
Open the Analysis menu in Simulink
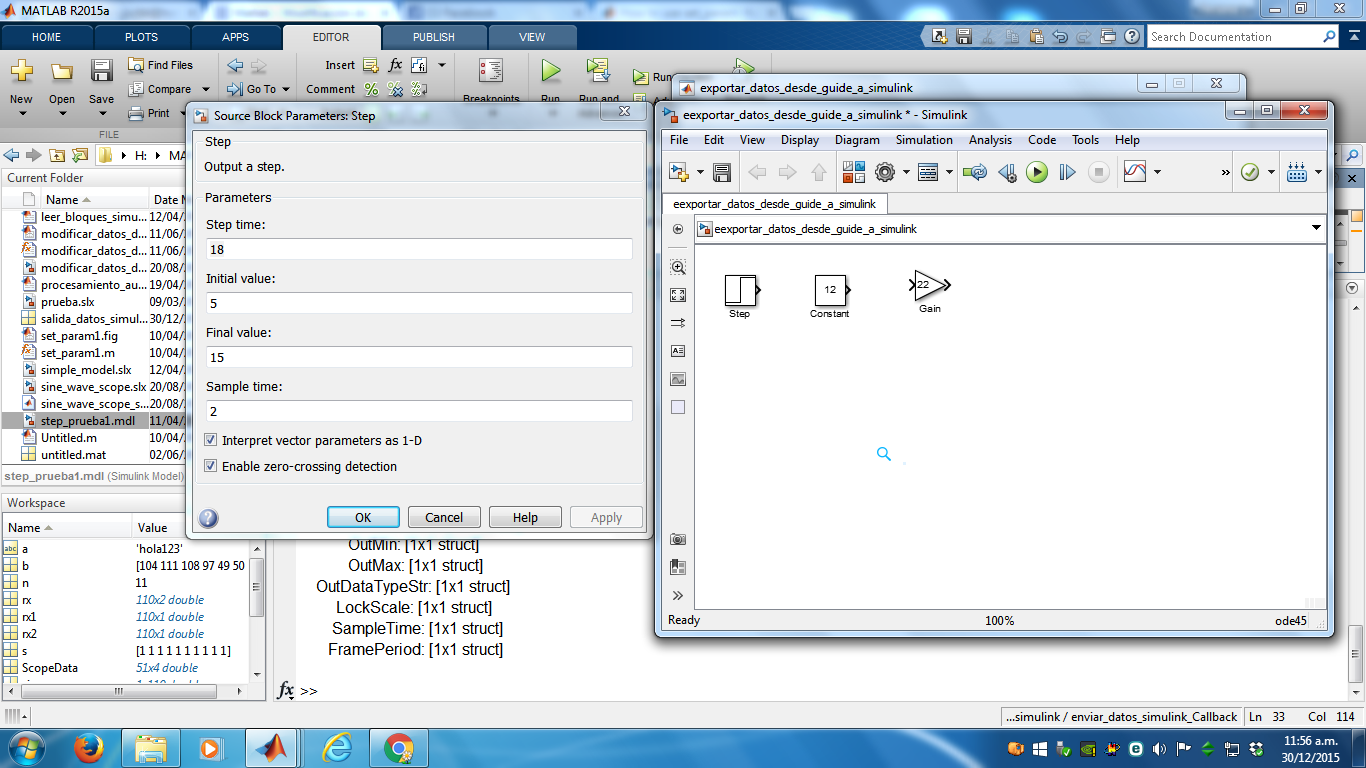990,140
